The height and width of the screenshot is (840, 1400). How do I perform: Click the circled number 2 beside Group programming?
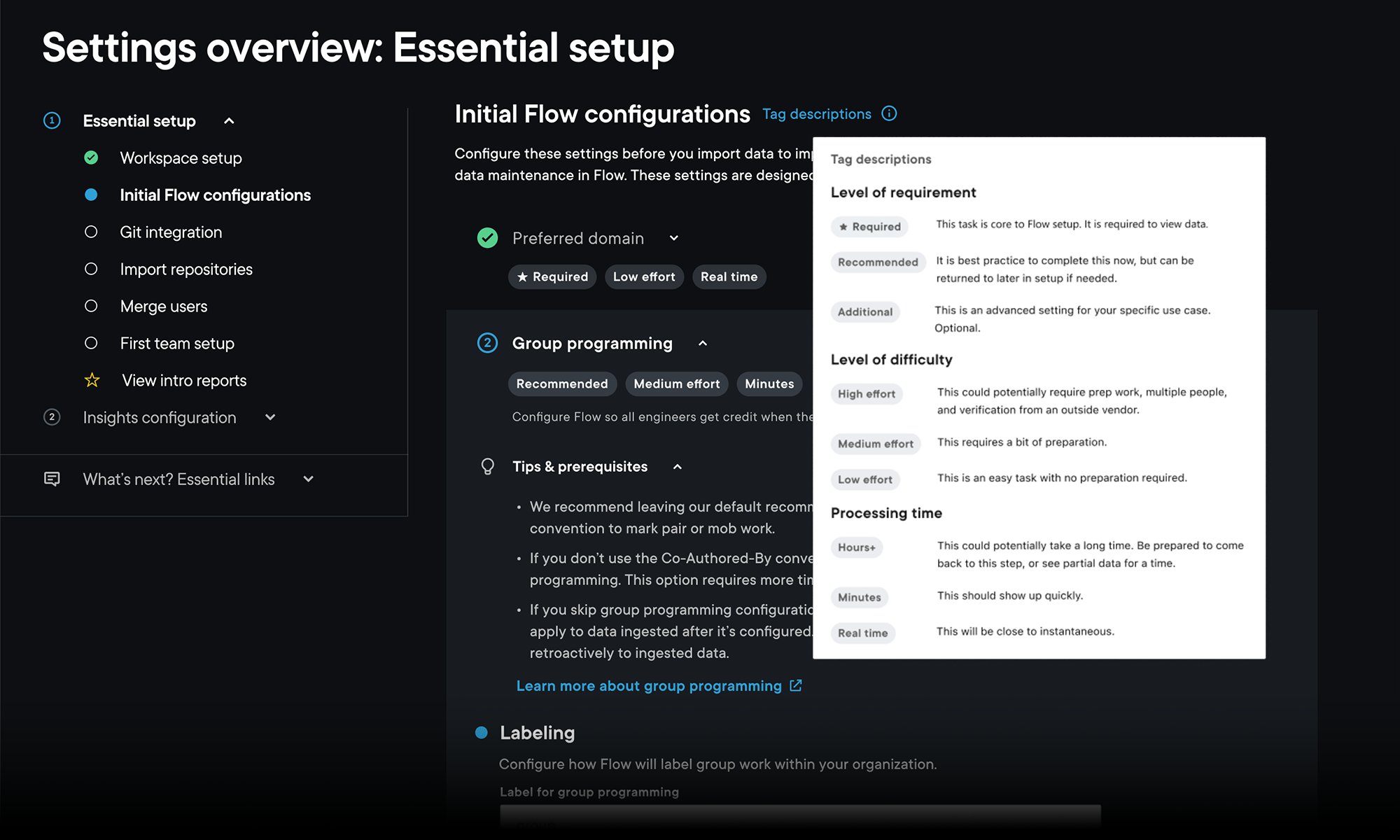coord(488,343)
